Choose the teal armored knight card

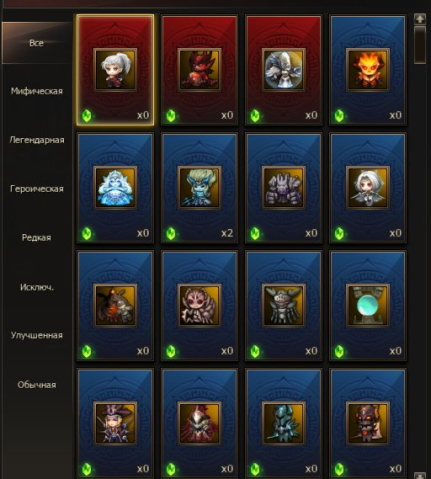coord(284,423)
